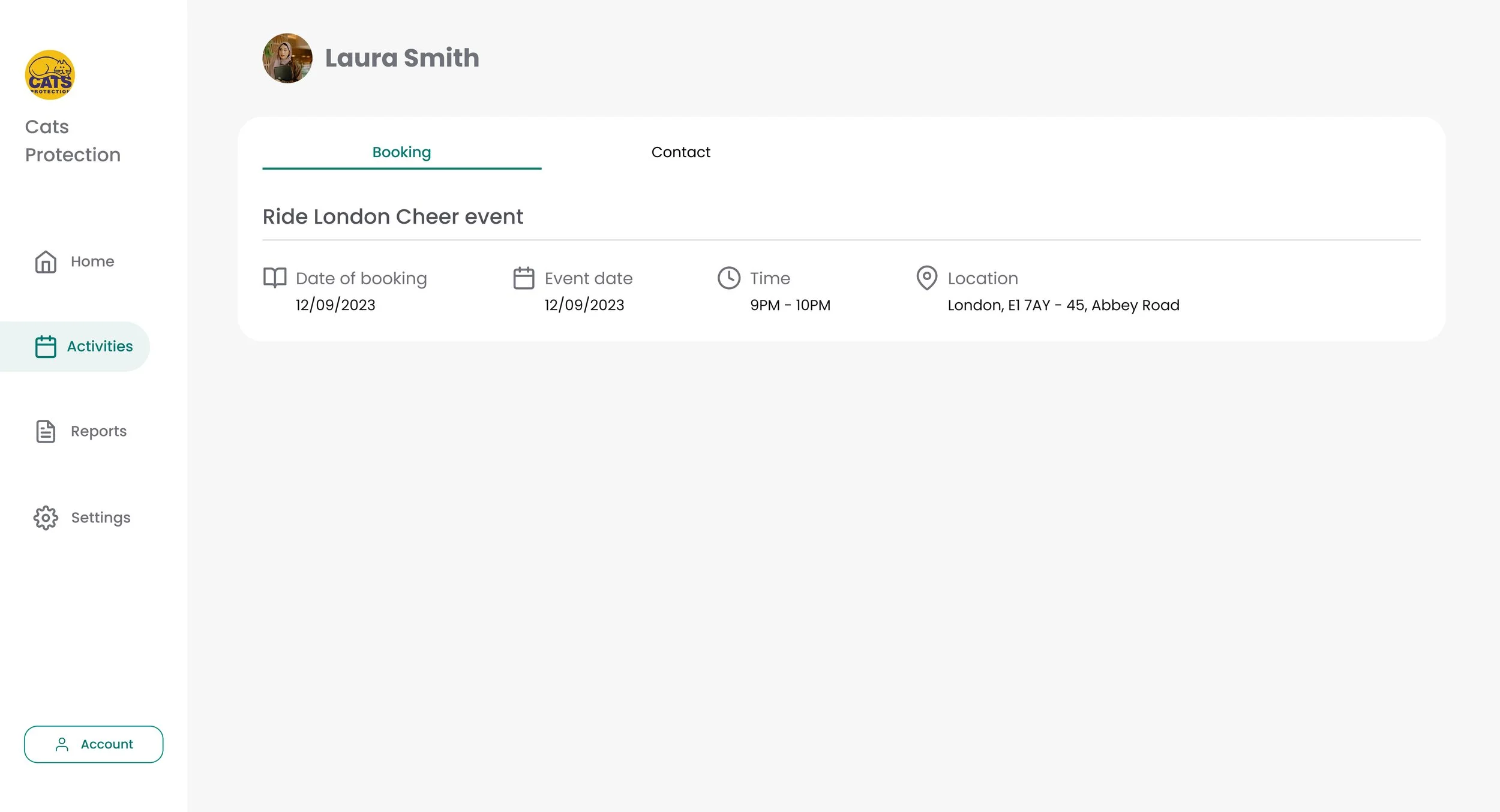
Task: Select the event date value 12/09/2023
Action: [584, 305]
